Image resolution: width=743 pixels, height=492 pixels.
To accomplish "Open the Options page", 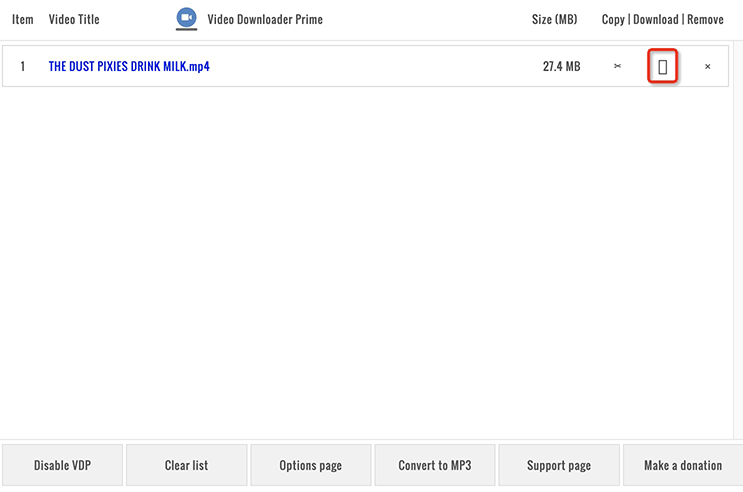I will click(x=311, y=465).
